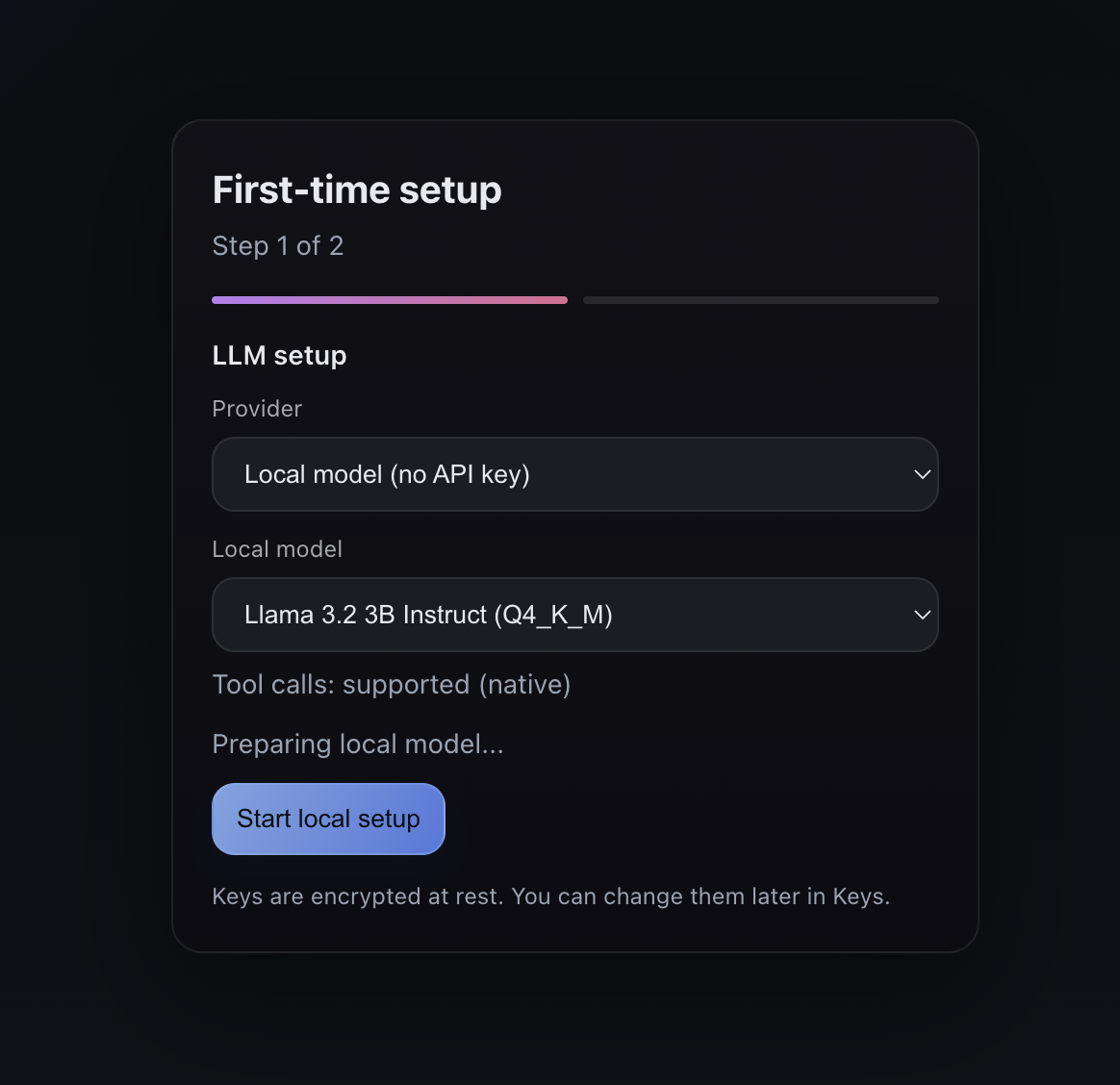Screen dimensions: 1120x1085
Task: Click 'You can change them later in Keys' text
Action: (x=700, y=896)
